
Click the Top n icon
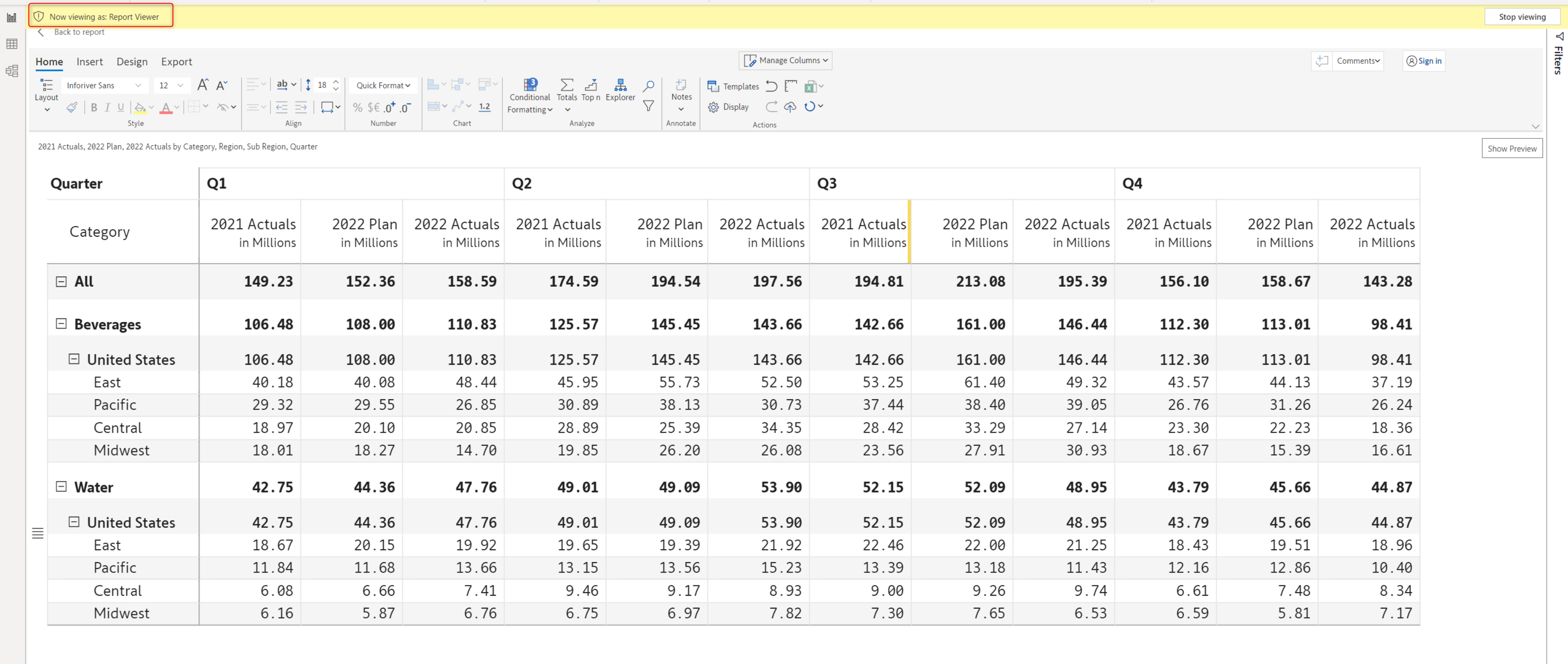click(590, 85)
